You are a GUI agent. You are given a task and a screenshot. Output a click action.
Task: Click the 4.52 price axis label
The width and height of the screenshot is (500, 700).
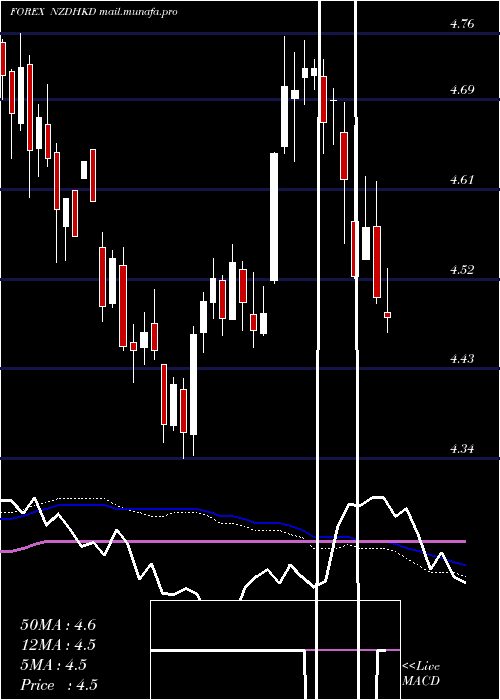click(462, 270)
